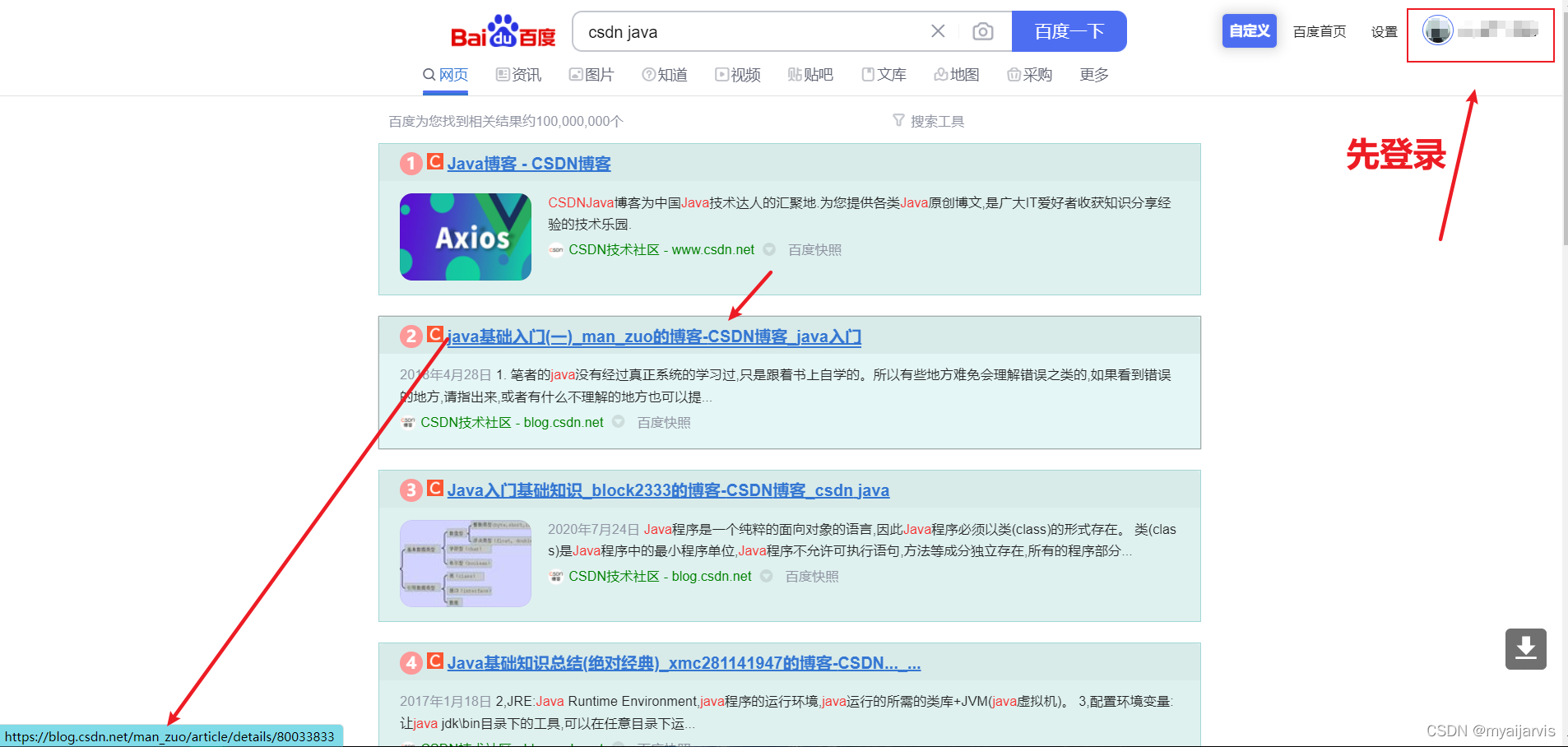
Task: Click the camera icon to search by image
Action: [x=982, y=30]
